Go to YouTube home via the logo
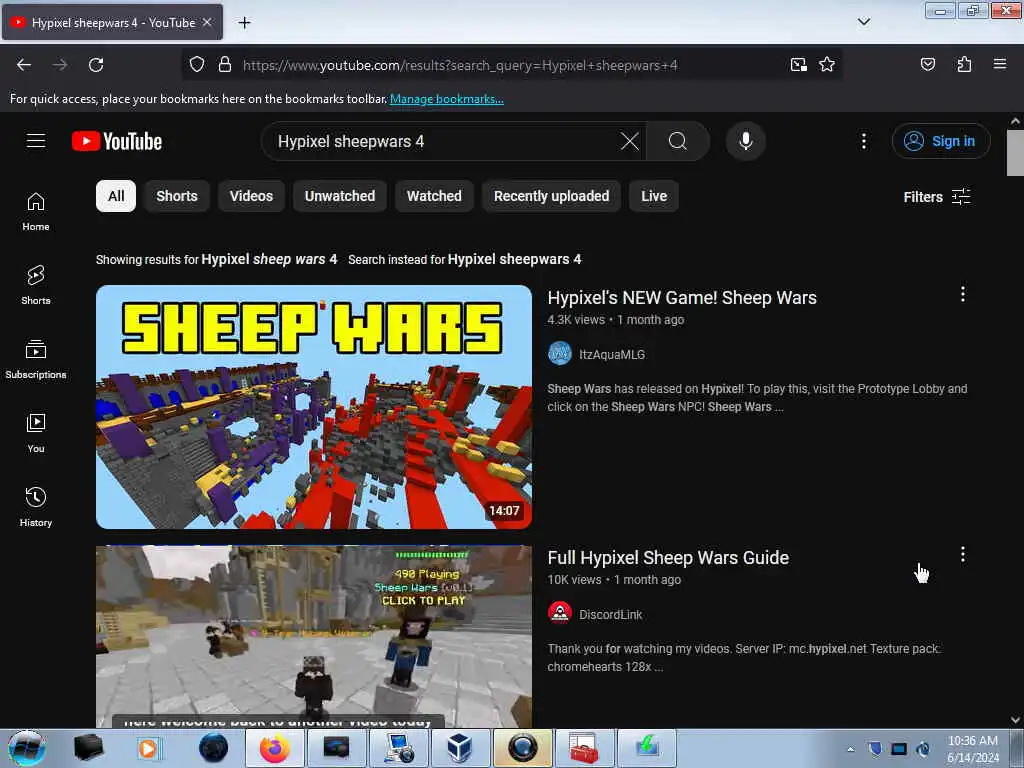 click(x=117, y=141)
